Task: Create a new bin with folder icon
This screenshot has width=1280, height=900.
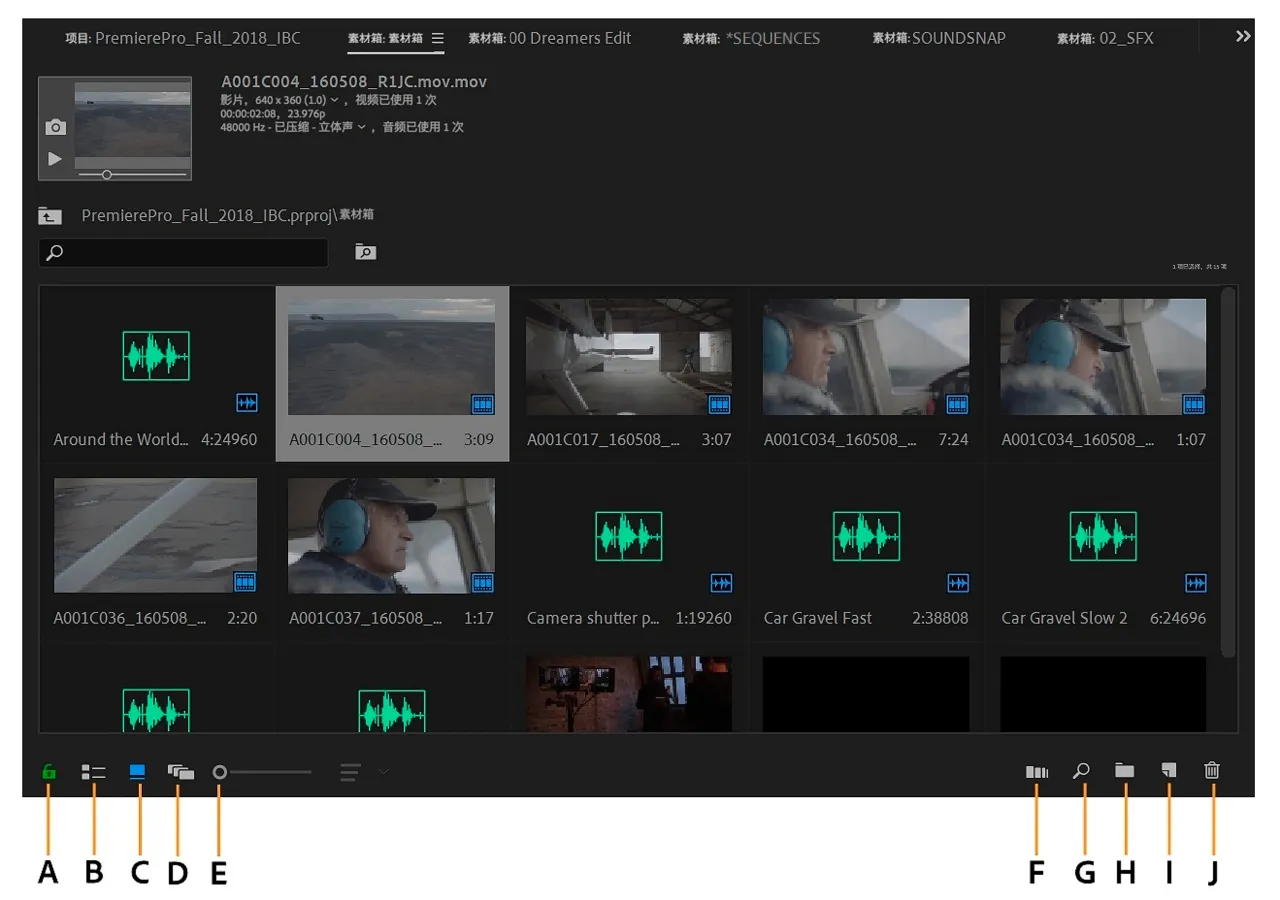Action: tap(1125, 771)
